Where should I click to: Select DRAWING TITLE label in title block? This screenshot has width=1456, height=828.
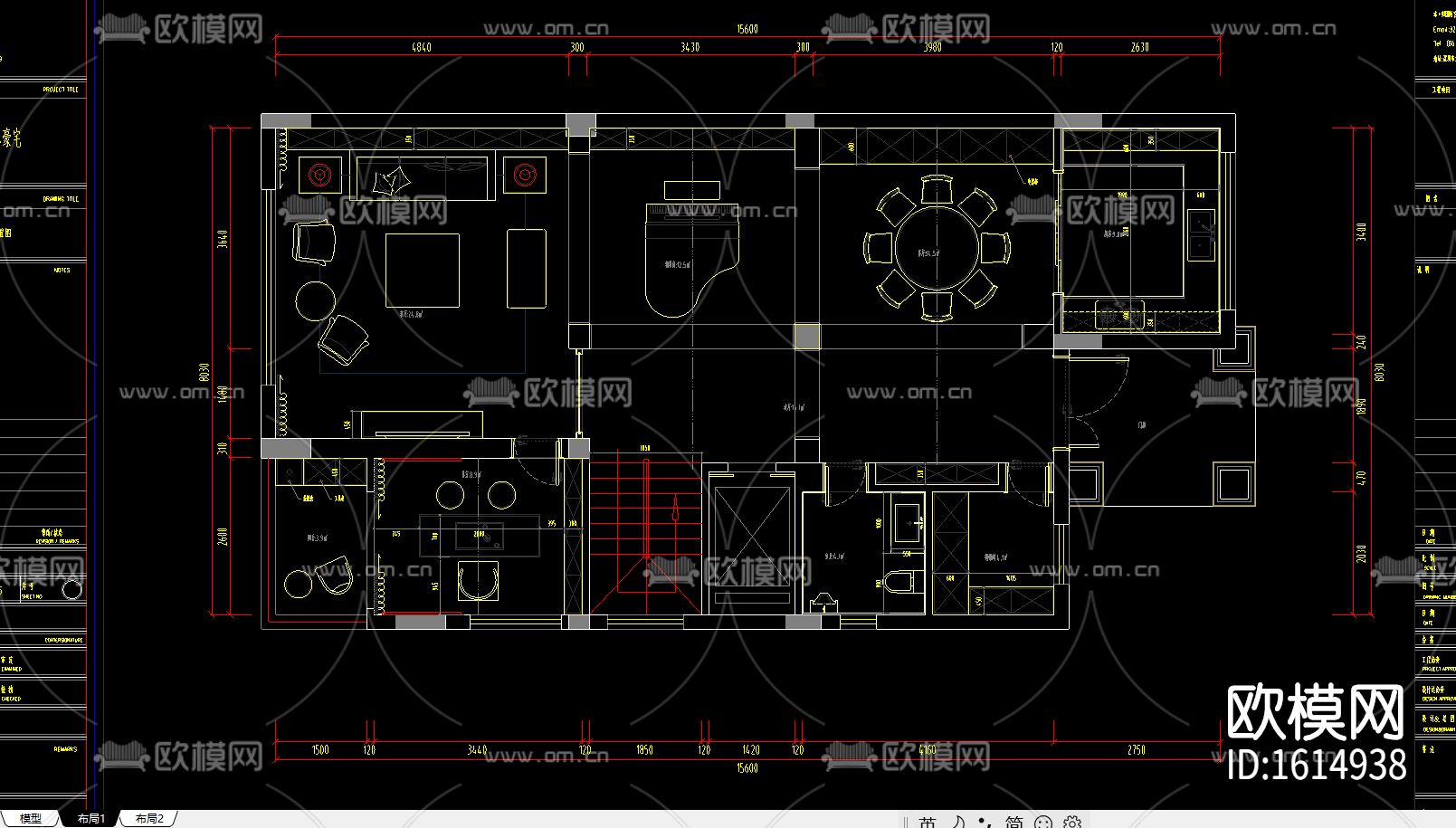click(x=61, y=198)
